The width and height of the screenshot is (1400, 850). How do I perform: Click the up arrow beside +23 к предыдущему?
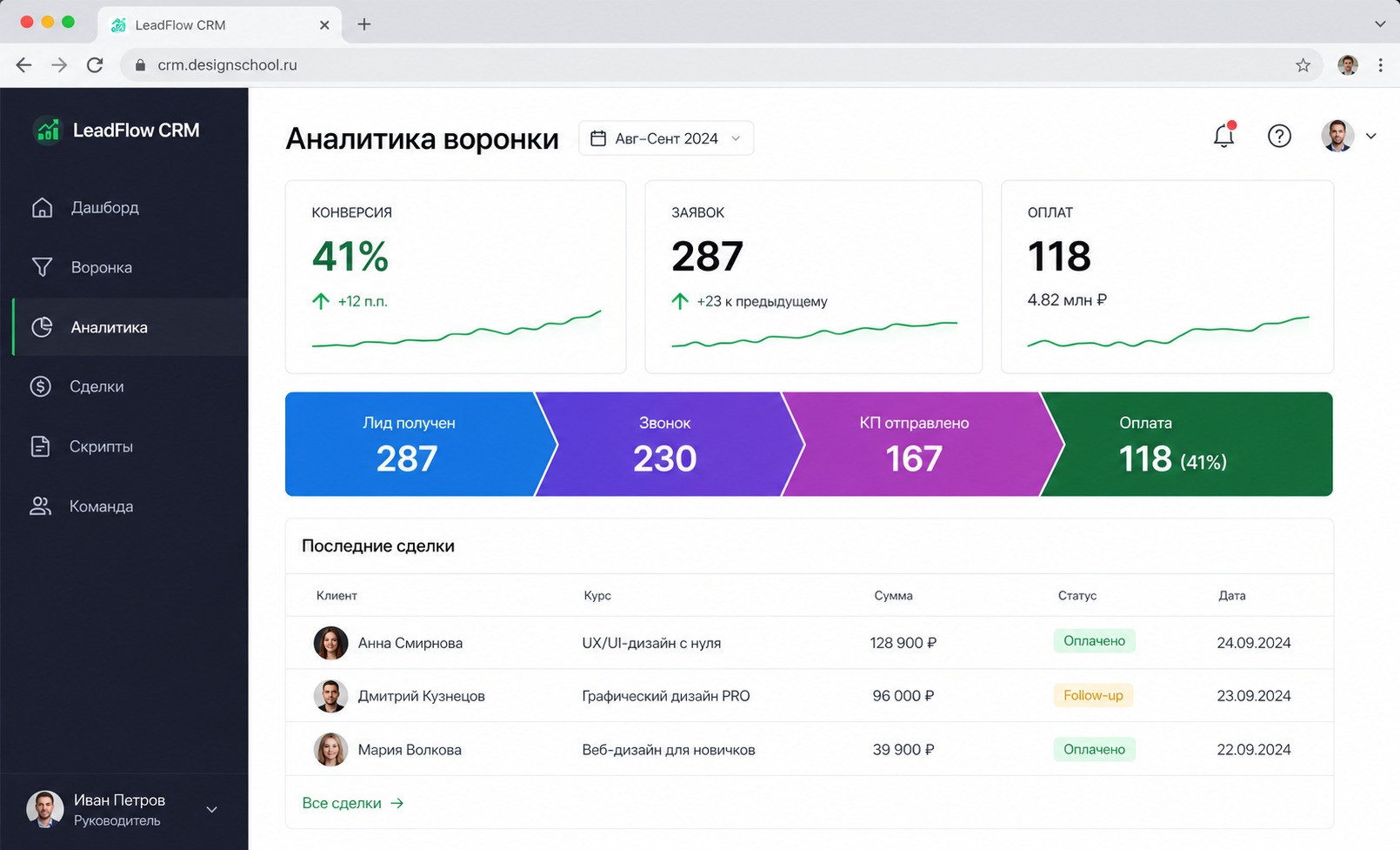click(680, 301)
